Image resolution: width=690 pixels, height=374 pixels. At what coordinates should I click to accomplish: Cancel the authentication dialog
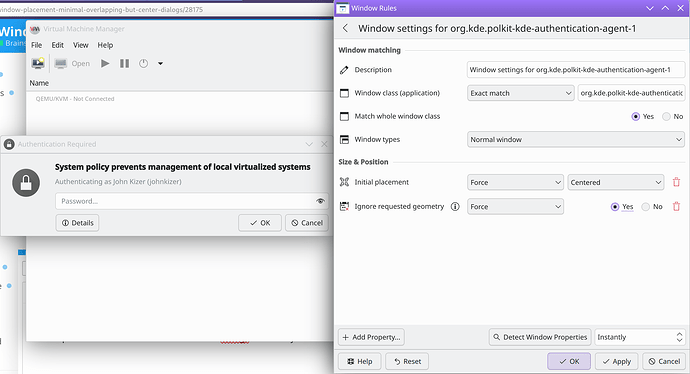pyautogui.click(x=307, y=223)
